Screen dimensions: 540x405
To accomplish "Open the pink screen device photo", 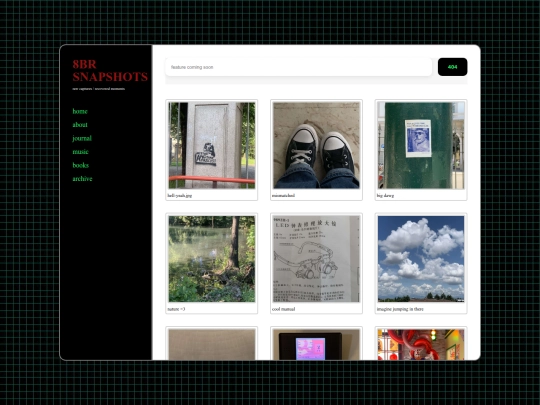I will (316, 344).
